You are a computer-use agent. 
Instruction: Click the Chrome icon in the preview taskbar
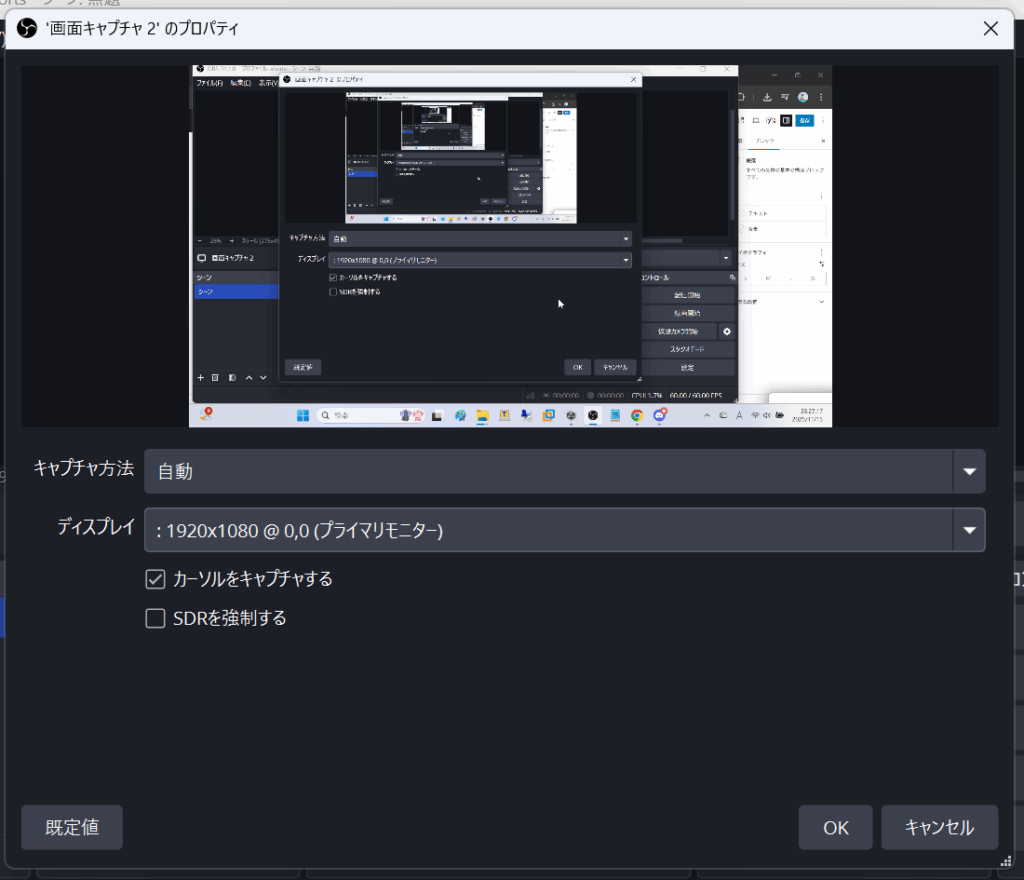pyautogui.click(x=636, y=415)
